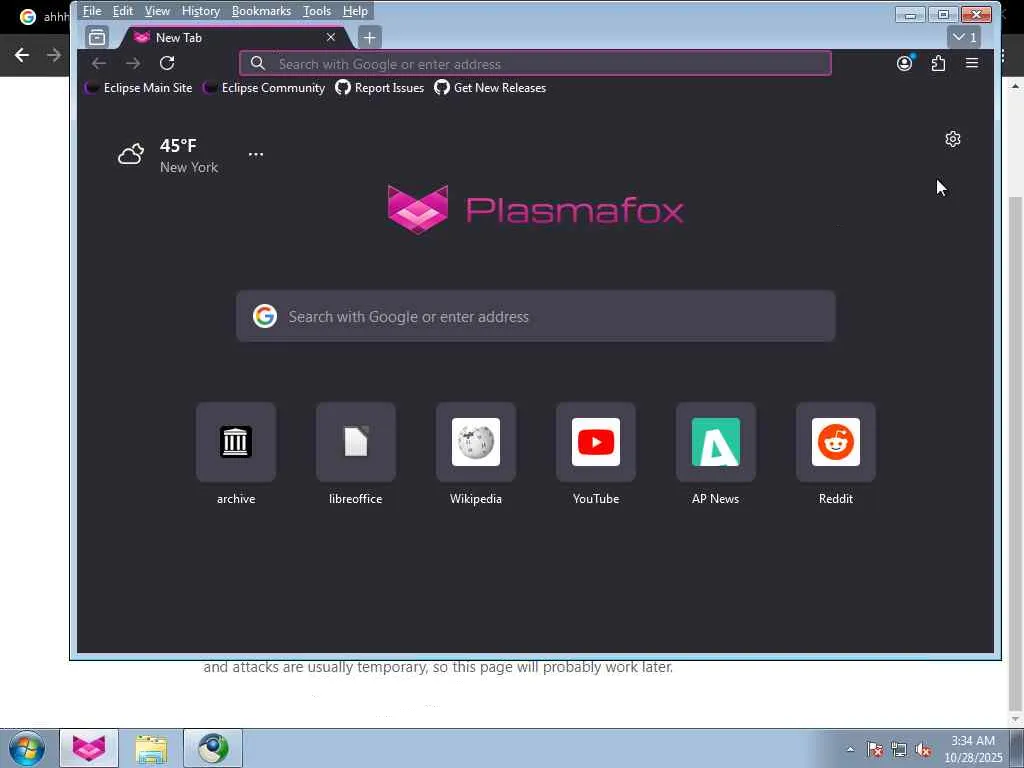Click the globe browser taskbar icon
Screen dimensions: 1024x768
(213, 748)
